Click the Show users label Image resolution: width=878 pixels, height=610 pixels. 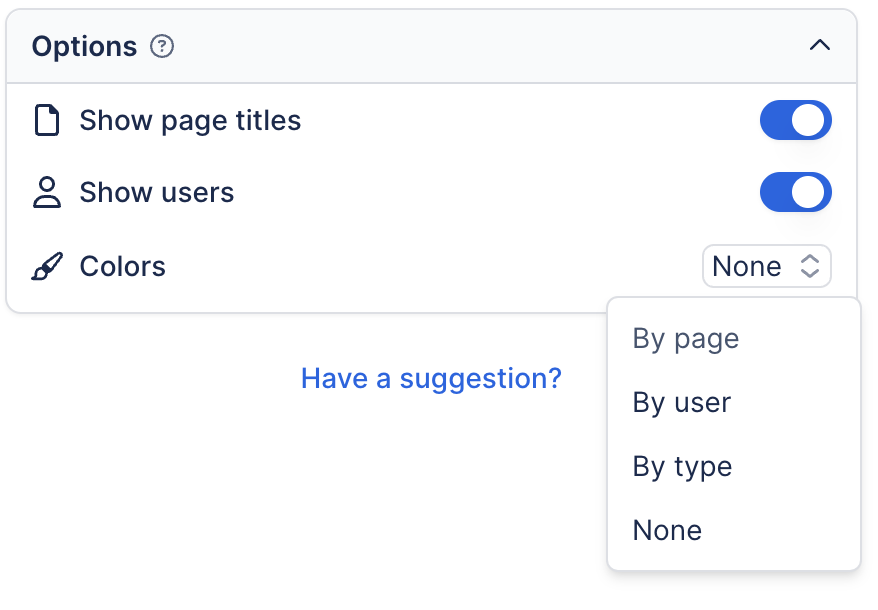pos(157,193)
